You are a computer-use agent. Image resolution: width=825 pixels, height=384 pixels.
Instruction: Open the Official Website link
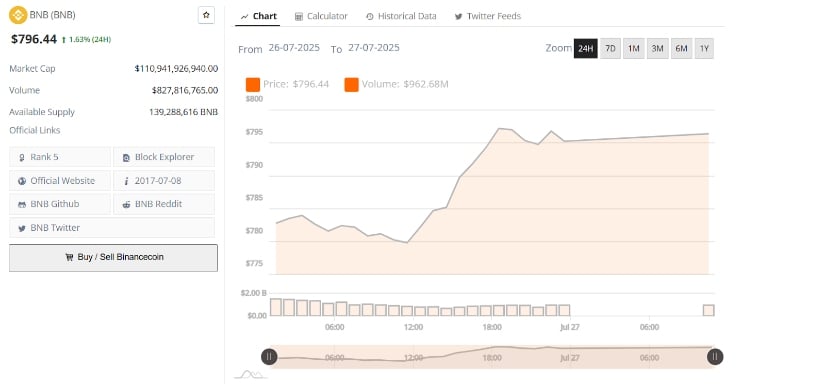click(60, 180)
